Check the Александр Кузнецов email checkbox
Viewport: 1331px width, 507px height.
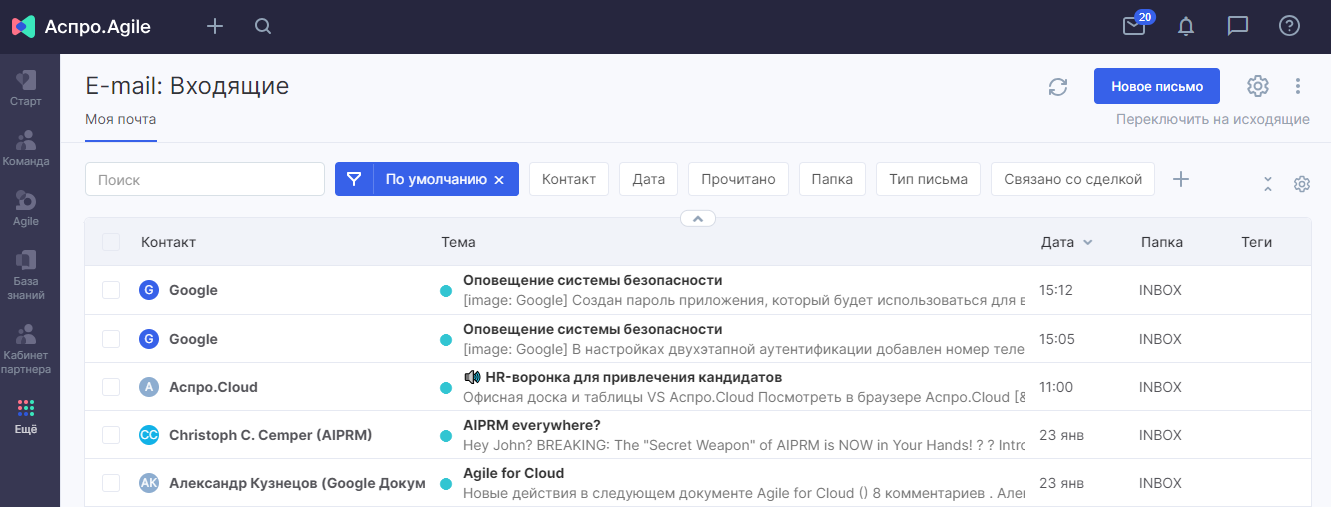[111, 483]
